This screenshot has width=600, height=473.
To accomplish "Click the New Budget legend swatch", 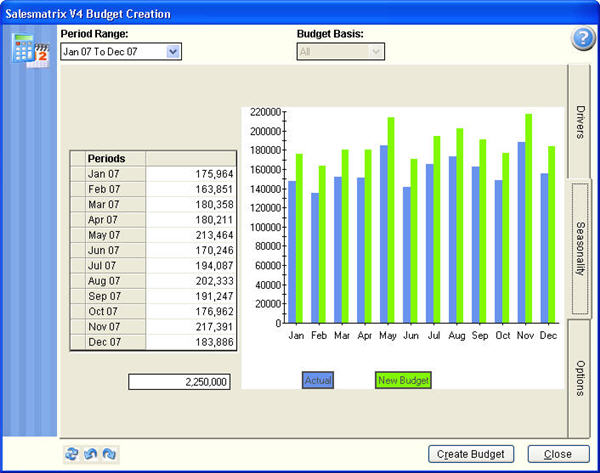I will [403, 380].
